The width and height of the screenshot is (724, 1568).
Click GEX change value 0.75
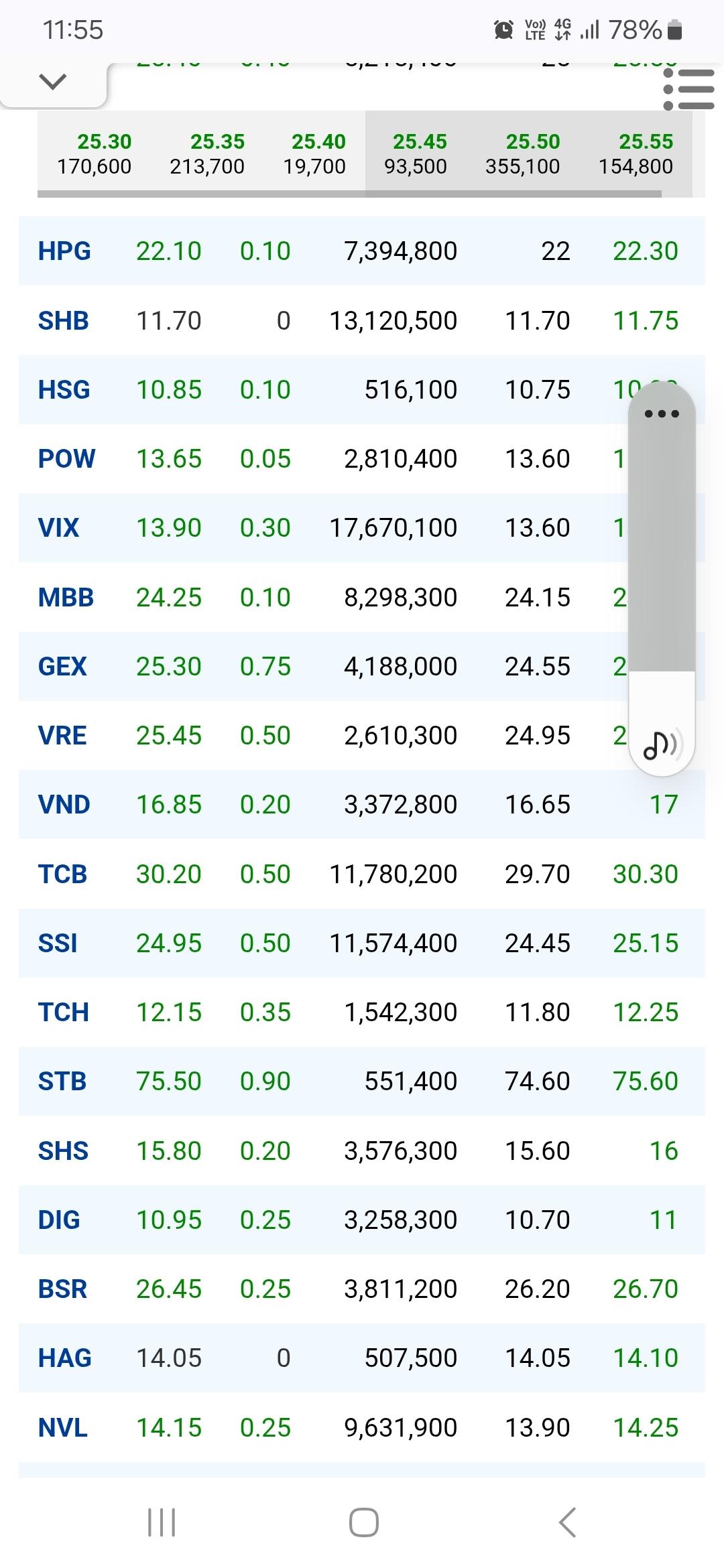[265, 667]
